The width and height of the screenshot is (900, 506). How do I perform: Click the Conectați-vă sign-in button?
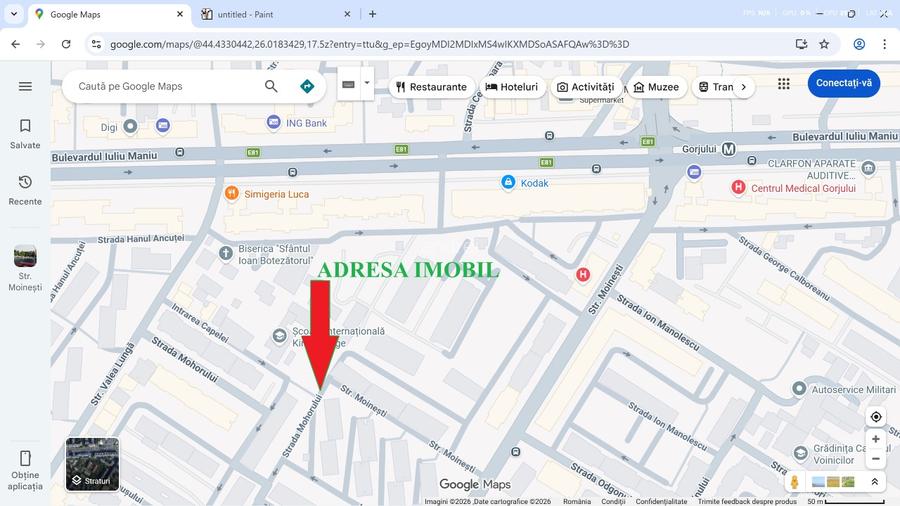[843, 83]
